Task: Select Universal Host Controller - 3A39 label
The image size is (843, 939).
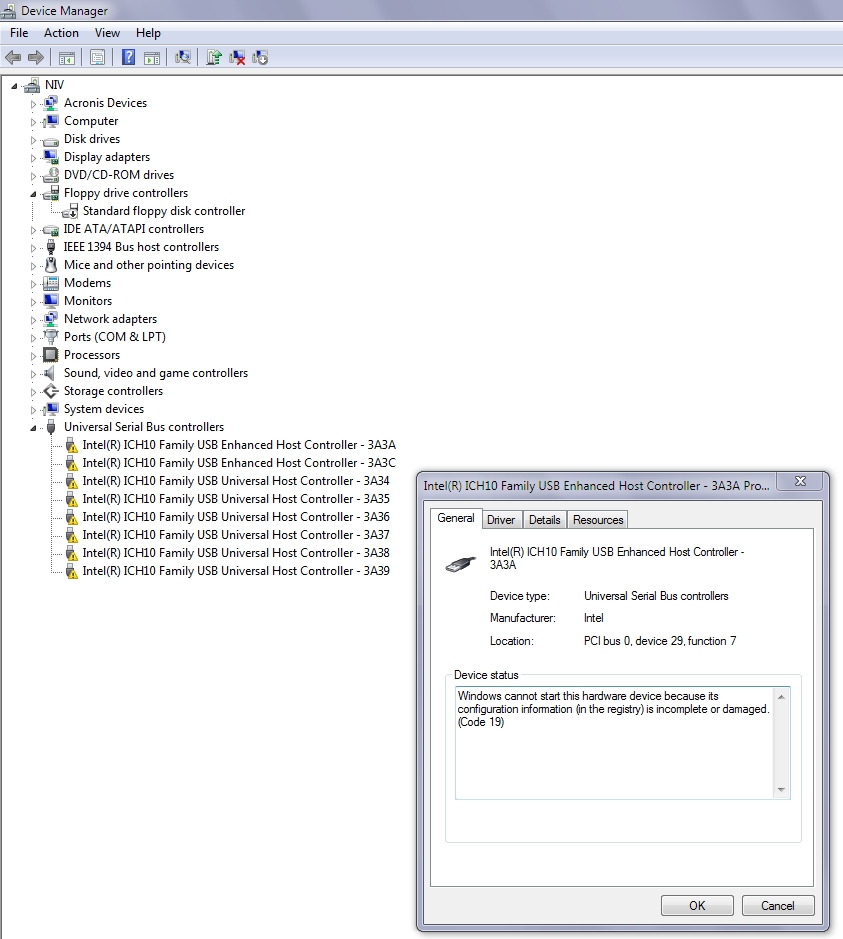Action: click(x=236, y=571)
